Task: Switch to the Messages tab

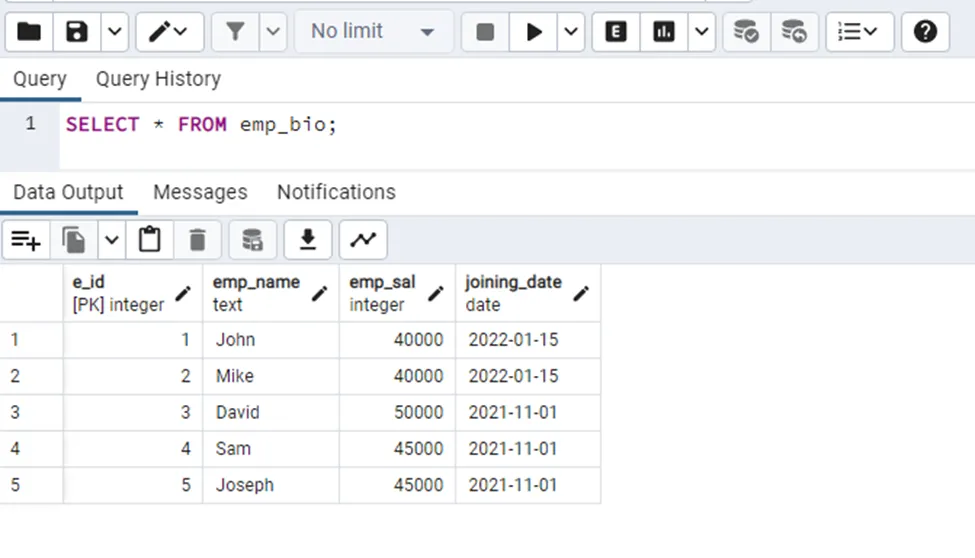Action: click(x=200, y=192)
